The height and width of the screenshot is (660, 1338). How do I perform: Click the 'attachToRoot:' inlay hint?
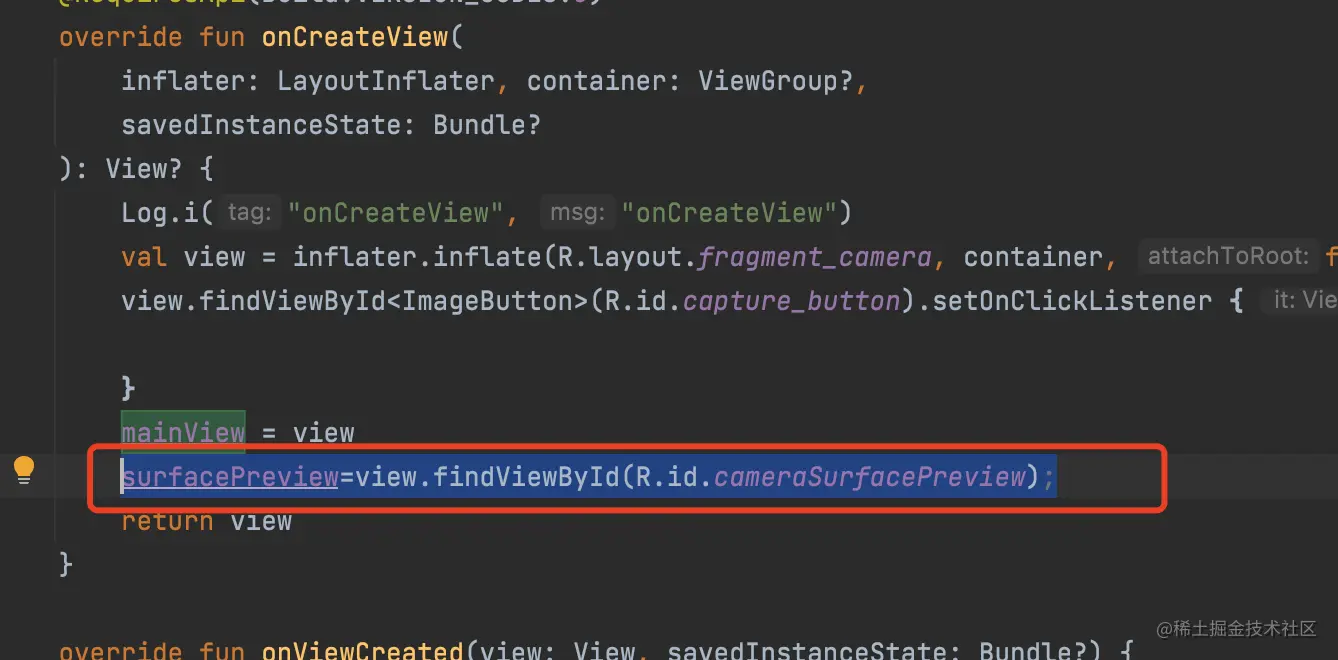click(x=1228, y=257)
